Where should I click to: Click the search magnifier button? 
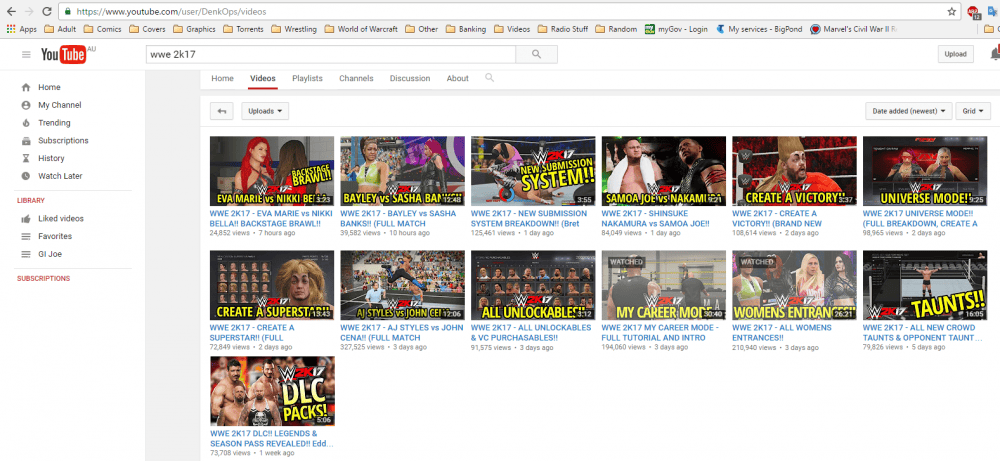coord(536,55)
